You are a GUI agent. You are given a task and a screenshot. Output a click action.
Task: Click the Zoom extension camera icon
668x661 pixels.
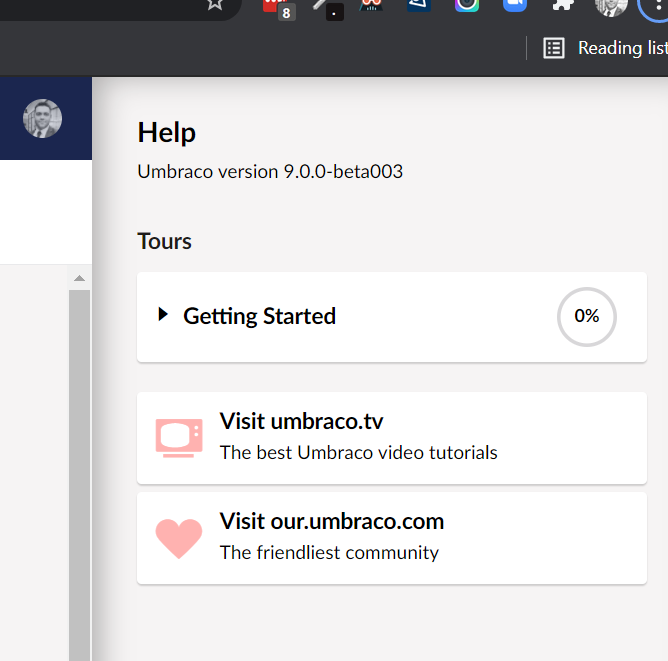(514, 4)
